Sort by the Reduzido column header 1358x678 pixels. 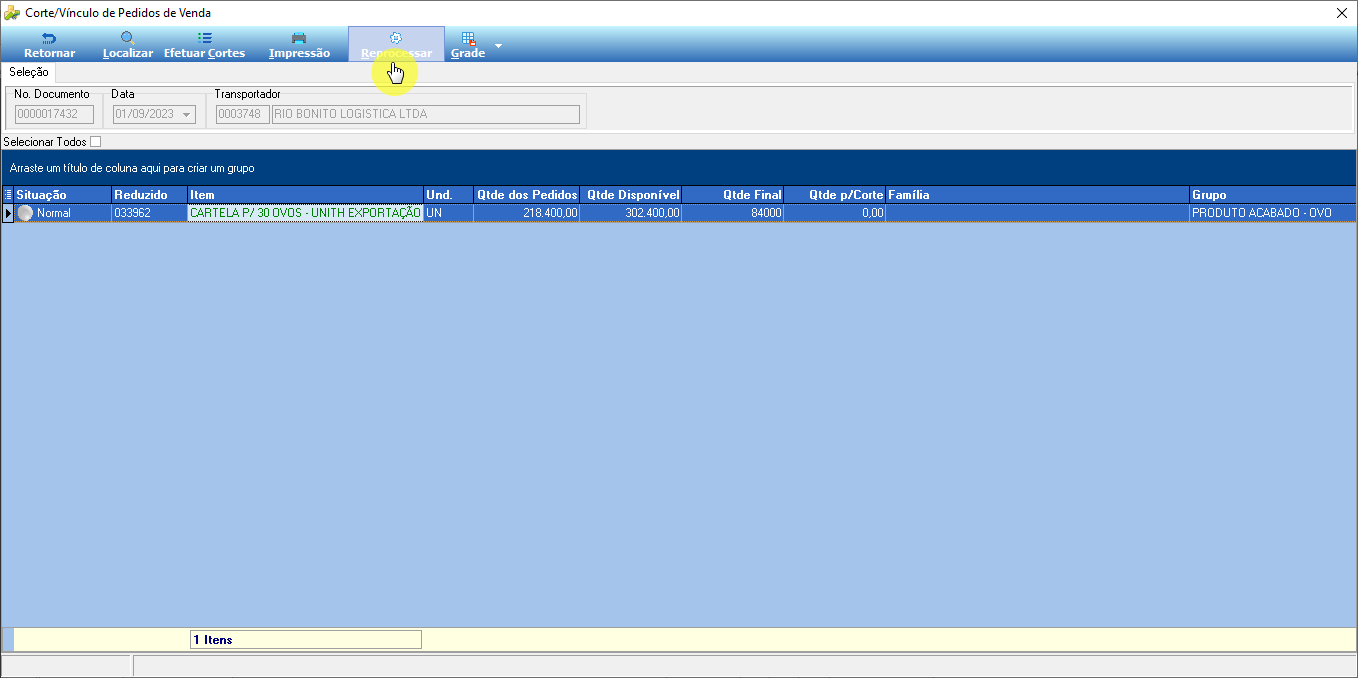149,195
